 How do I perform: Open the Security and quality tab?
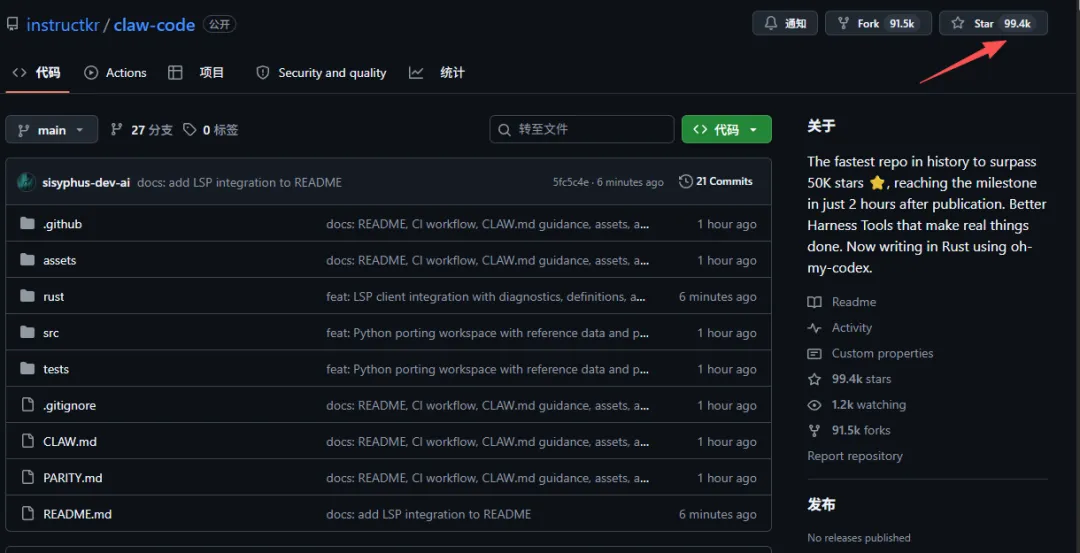coord(322,73)
